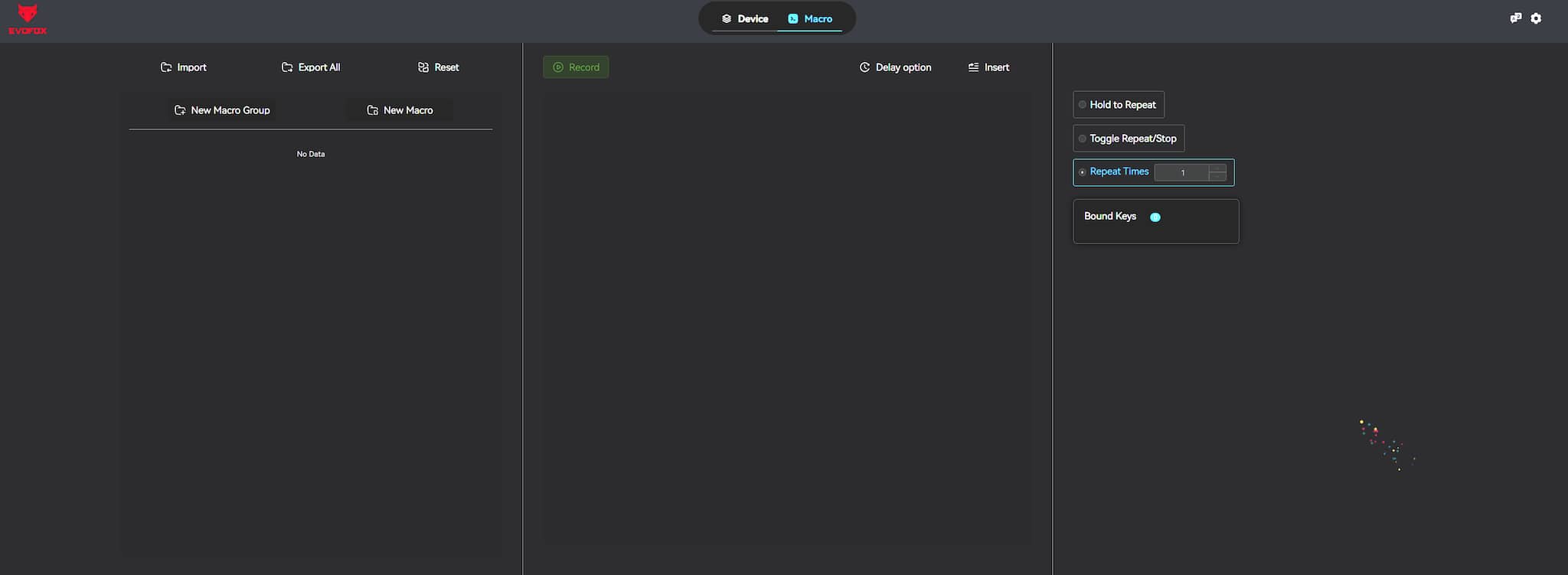Screen dimensions: 1568x575
Task: Select the Macro tab
Action: [x=810, y=19]
